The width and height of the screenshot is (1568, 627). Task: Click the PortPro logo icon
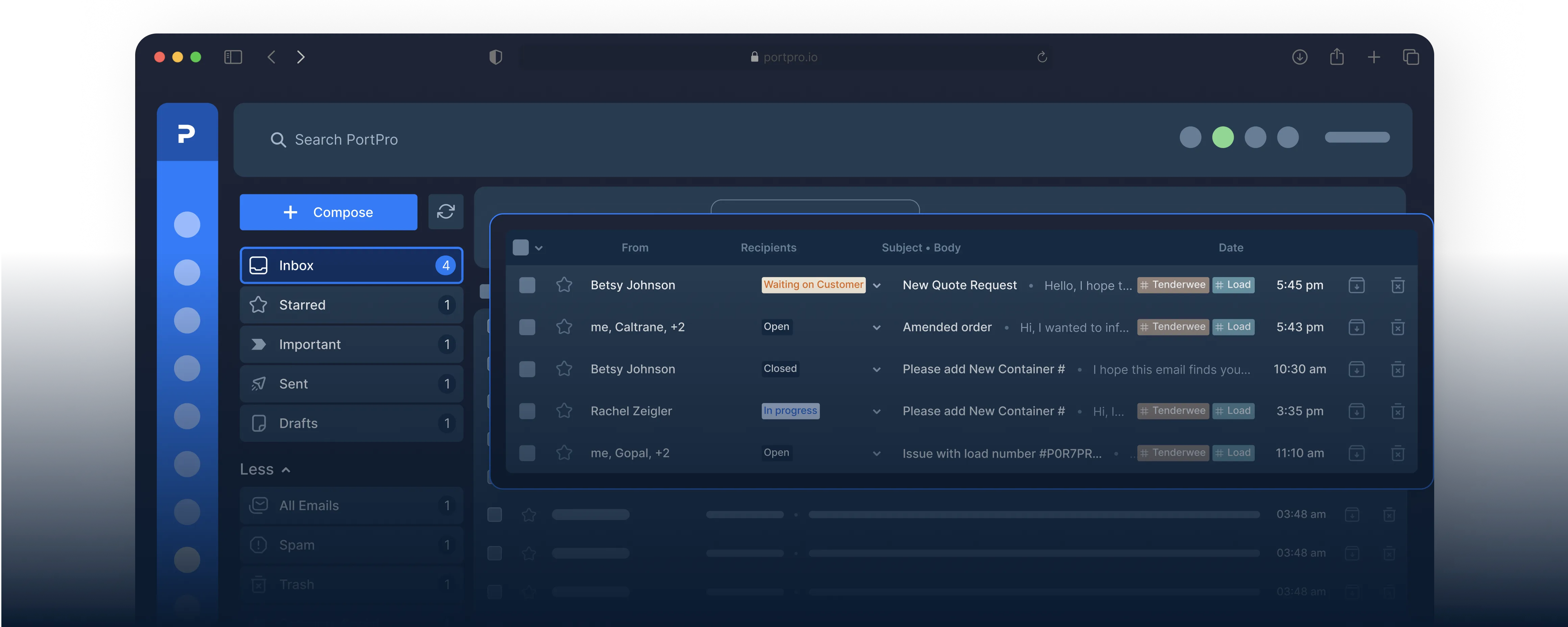pyautogui.click(x=186, y=133)
